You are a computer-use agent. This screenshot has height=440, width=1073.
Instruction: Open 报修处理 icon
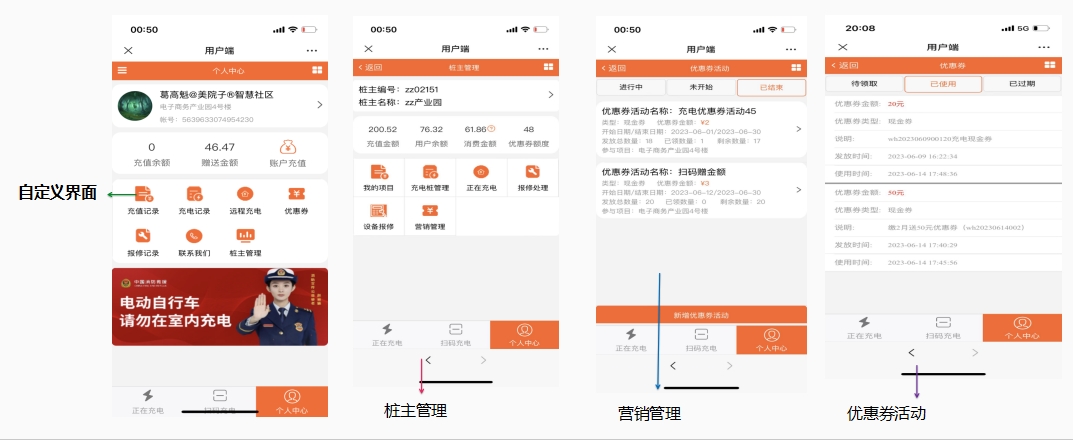532,172
